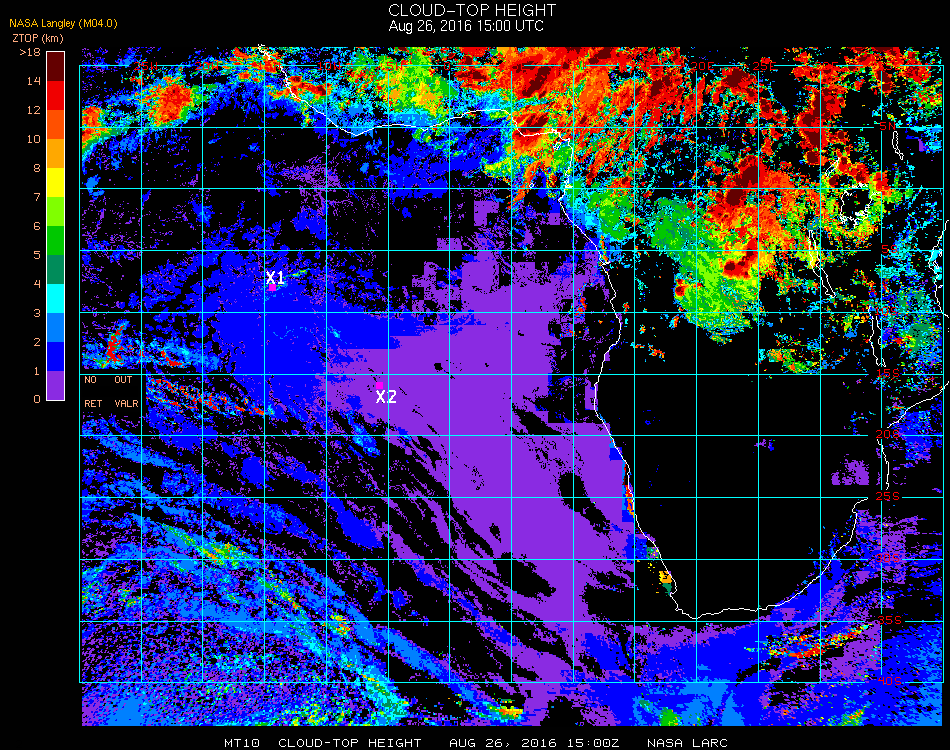Click the 'Aug 26, 2016 15:00 UTC' date
This screenshot has height=750, width=950.
pyautogui.click(x=466, y=26)
